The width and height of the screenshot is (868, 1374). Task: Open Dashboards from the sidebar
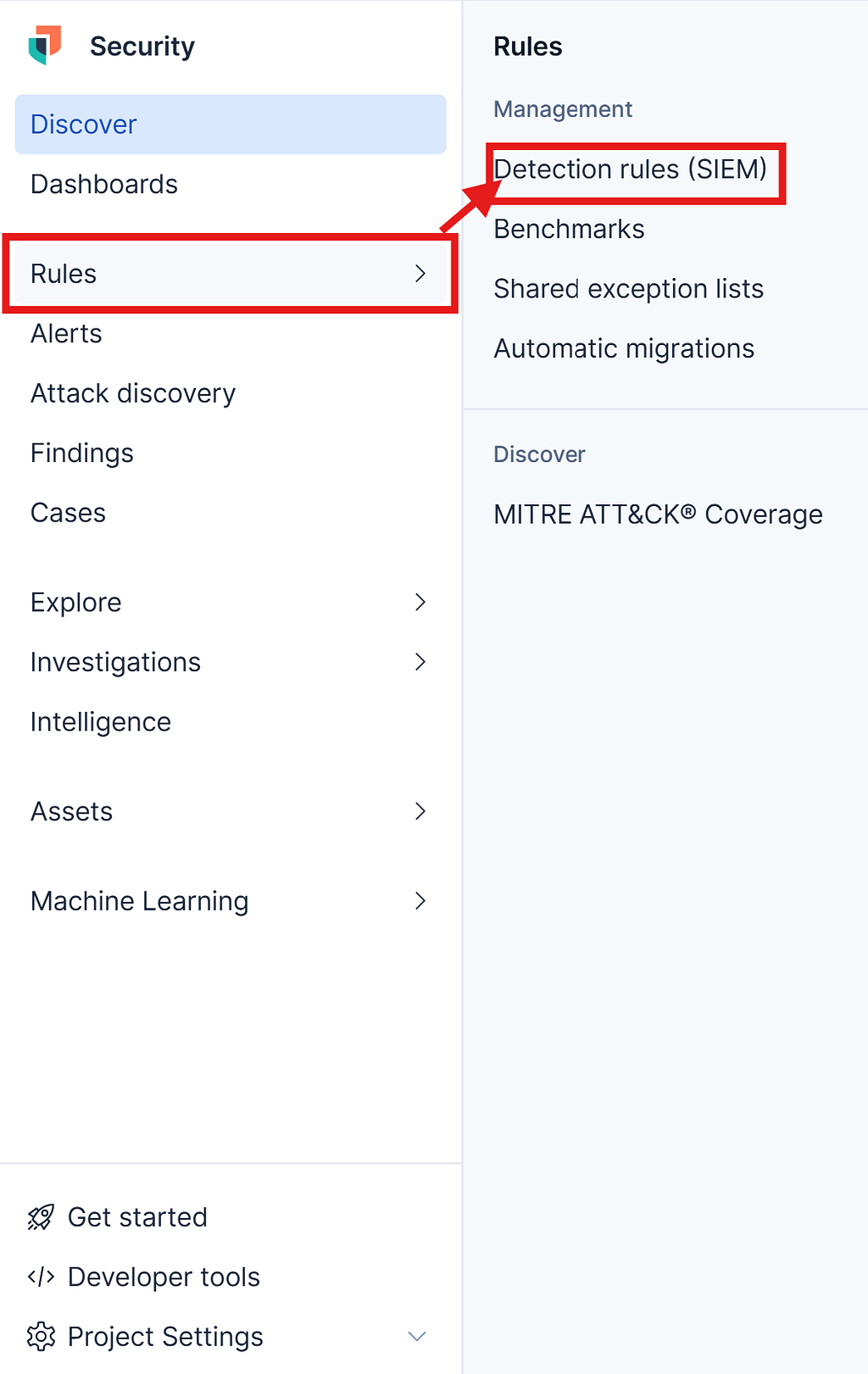coord(104,184)
